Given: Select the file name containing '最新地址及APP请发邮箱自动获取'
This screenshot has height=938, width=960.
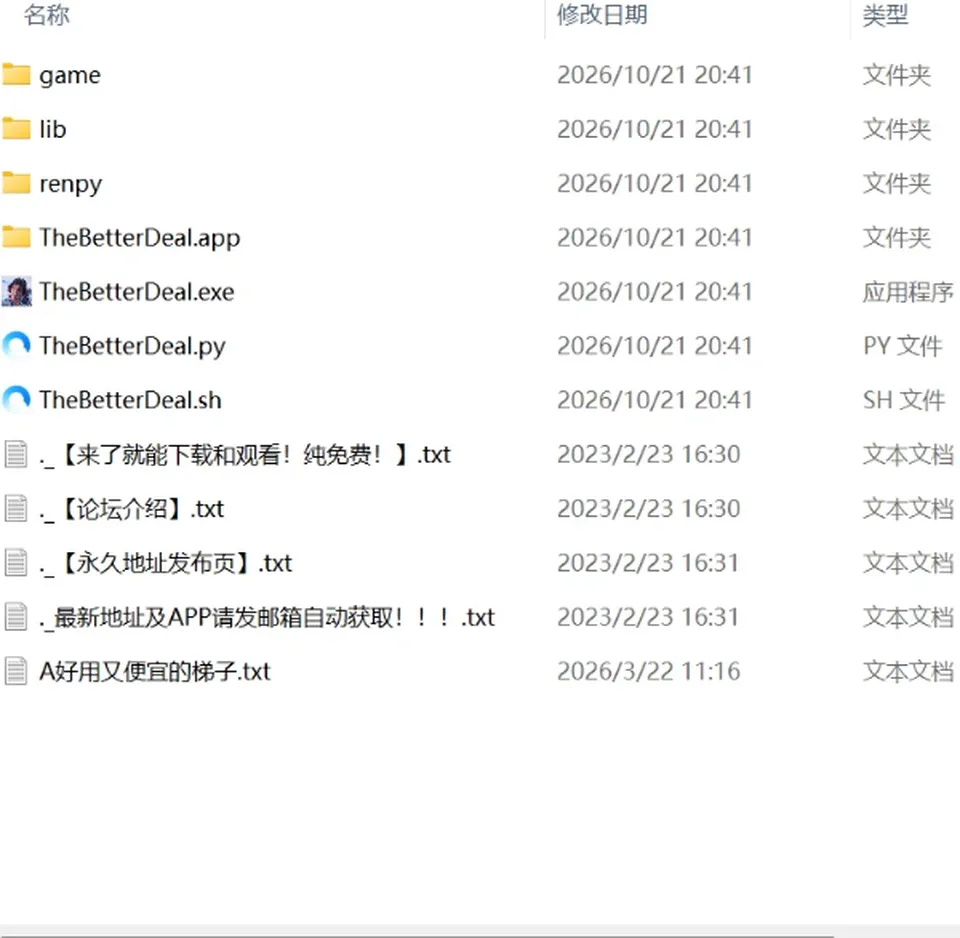Looking at the screenshot, I should (x=267, y=617).
